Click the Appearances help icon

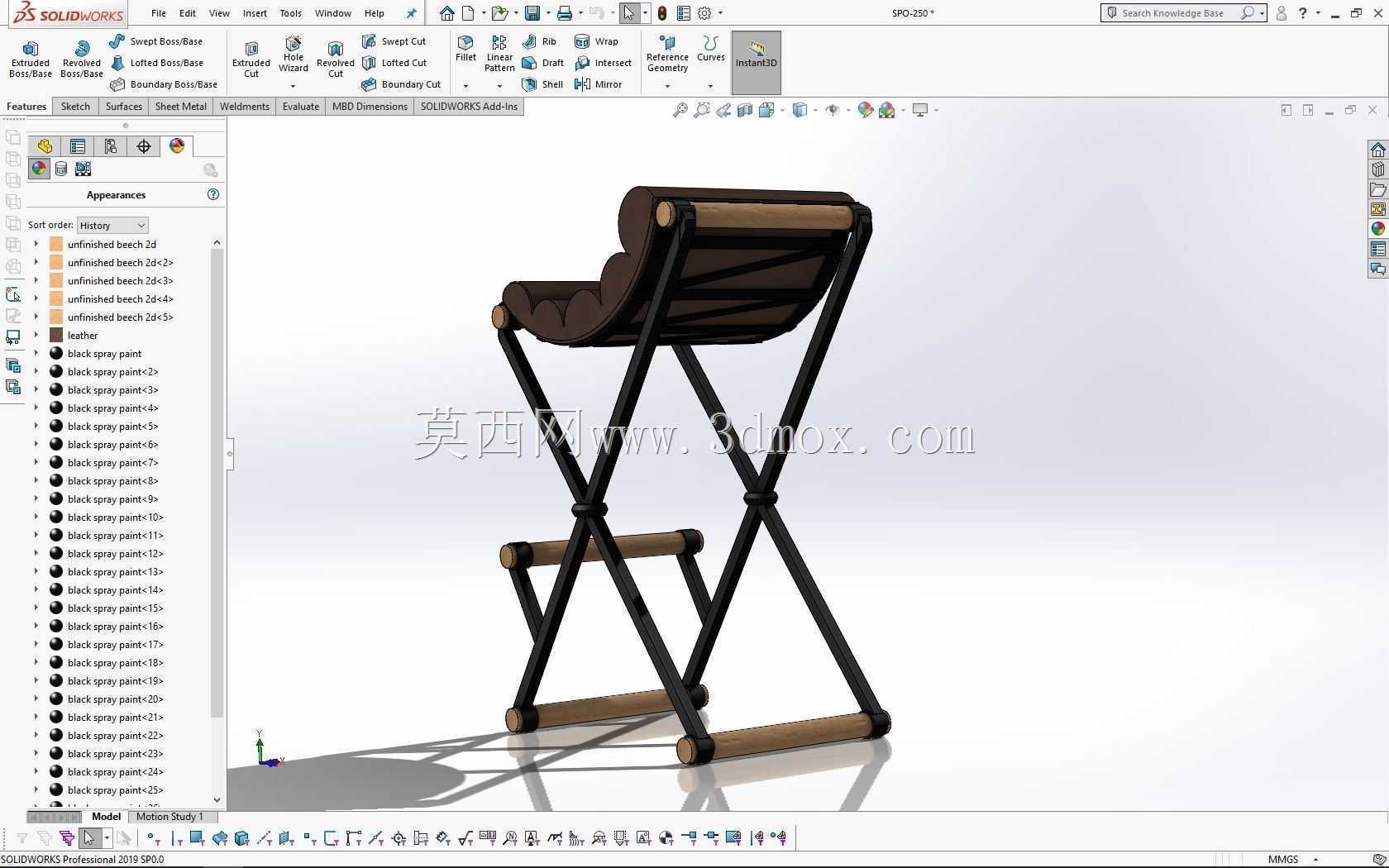pos(213,194)
